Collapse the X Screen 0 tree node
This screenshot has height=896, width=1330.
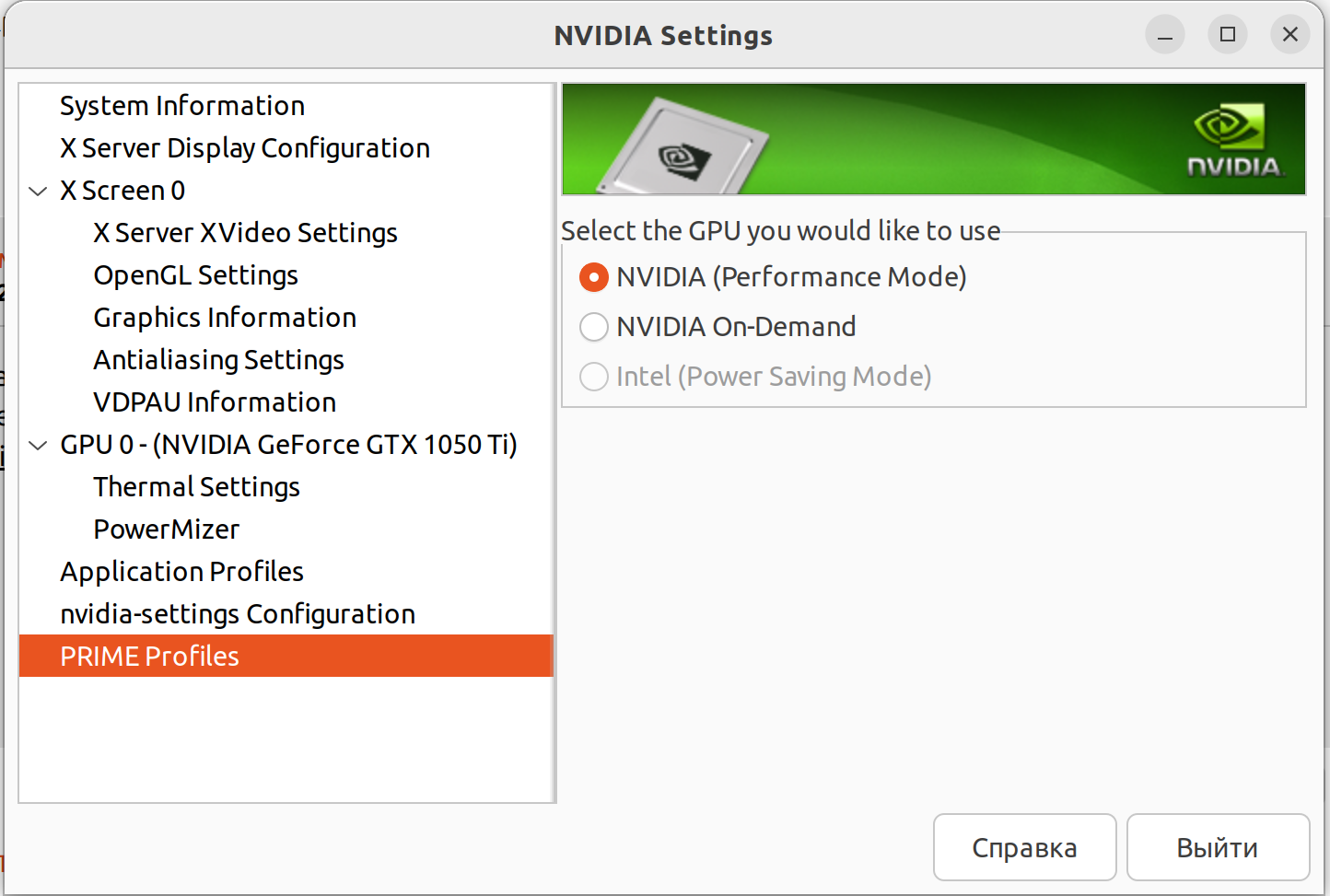[39, 192]
